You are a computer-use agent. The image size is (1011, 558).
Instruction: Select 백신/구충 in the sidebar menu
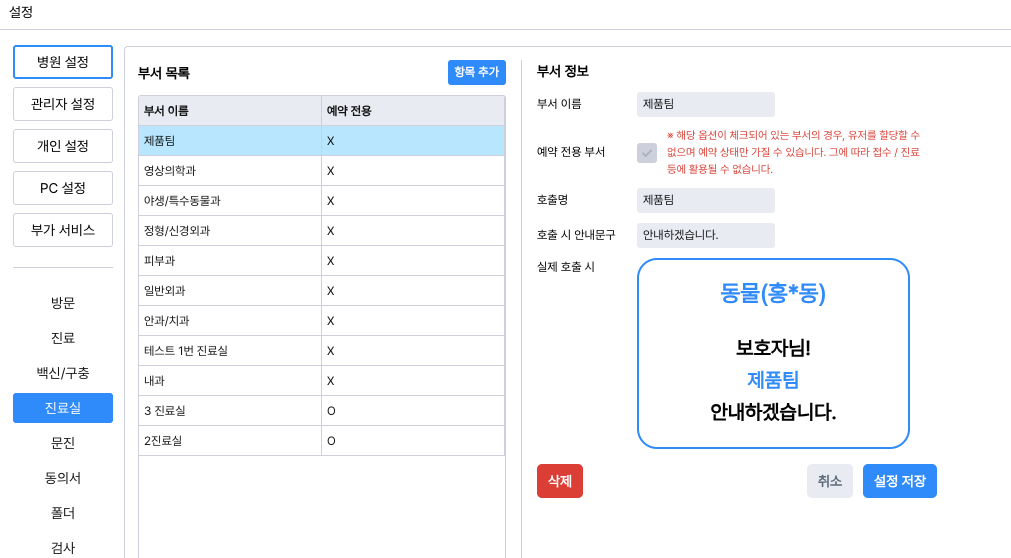(63, 373)
